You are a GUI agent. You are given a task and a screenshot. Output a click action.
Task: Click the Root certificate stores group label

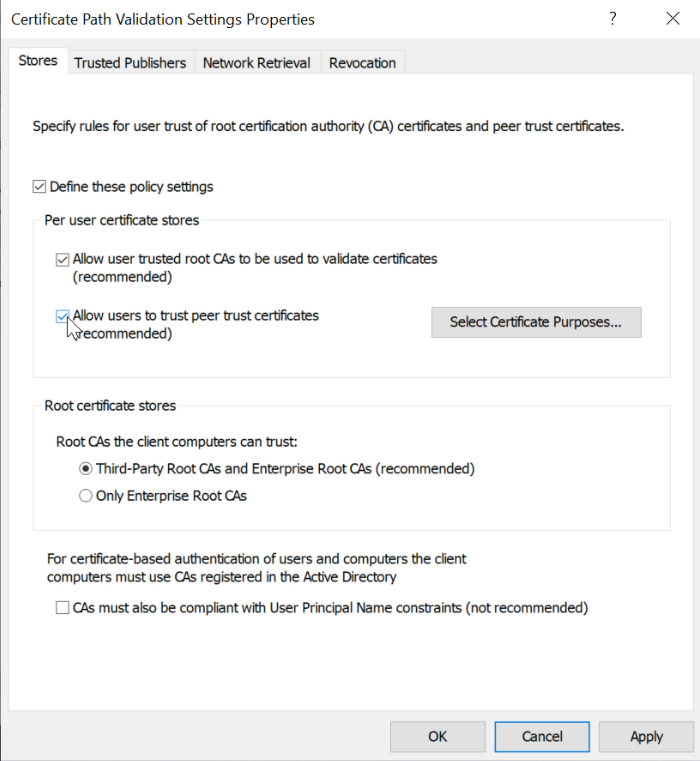pos(110,406)
